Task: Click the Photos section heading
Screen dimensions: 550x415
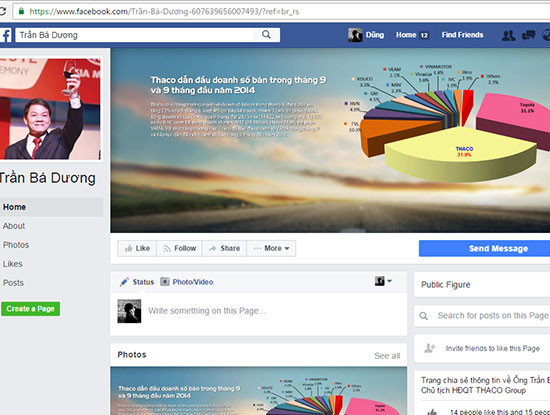Action: pyautogui.click(x=132, y=355)
